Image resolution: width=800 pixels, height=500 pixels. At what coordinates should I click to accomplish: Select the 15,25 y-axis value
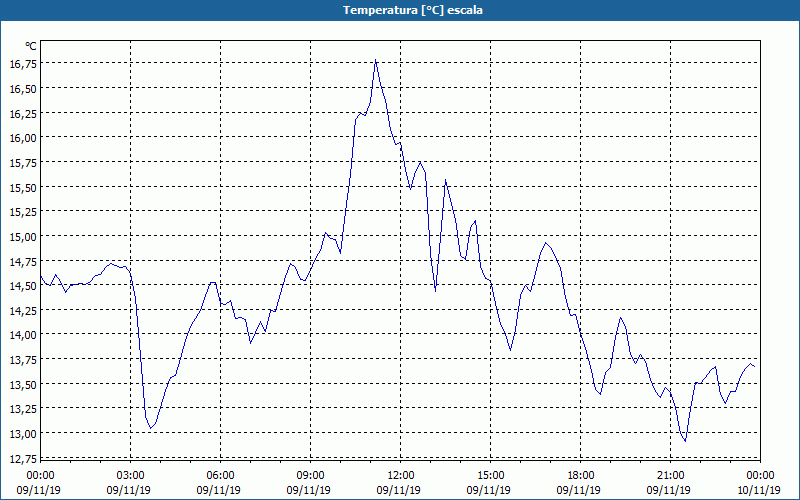(23, 211)
